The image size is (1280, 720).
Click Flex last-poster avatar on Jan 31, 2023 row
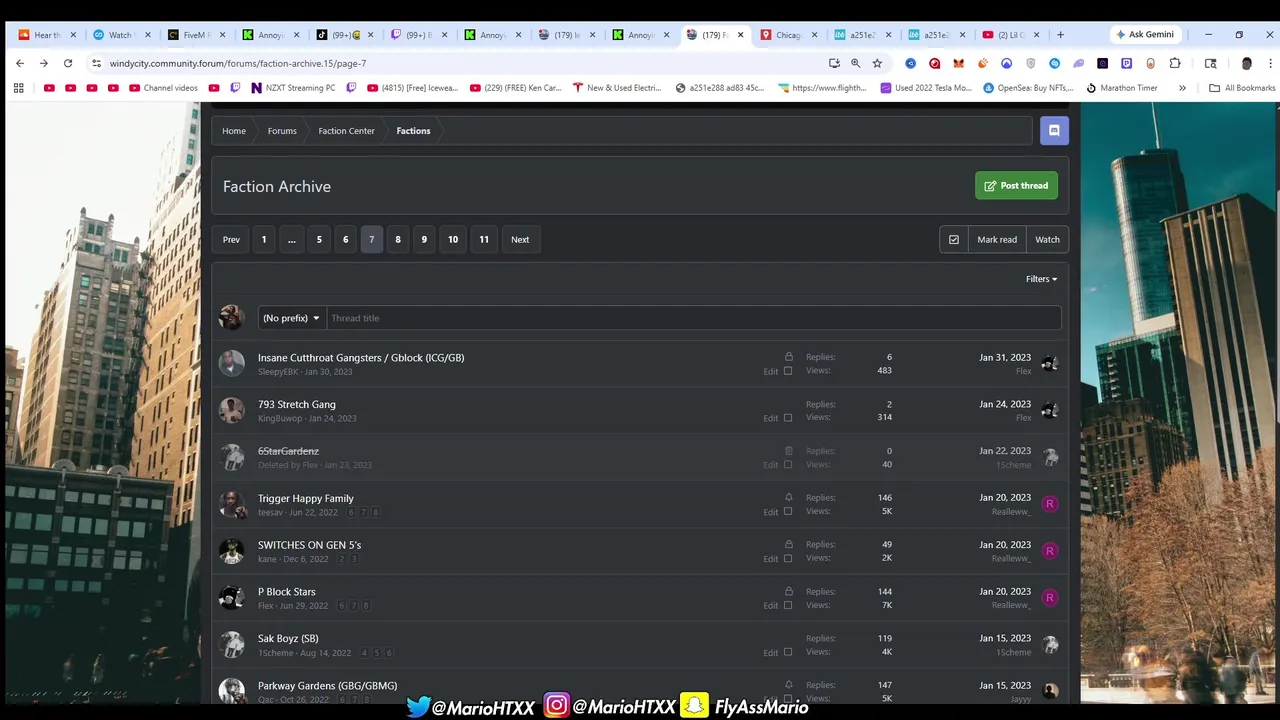pyautogui.click(x=1050, y=364)
